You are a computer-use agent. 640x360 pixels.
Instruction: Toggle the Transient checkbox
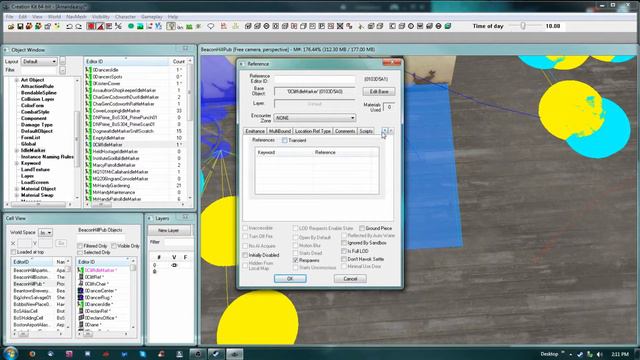[x=284, y=140]
